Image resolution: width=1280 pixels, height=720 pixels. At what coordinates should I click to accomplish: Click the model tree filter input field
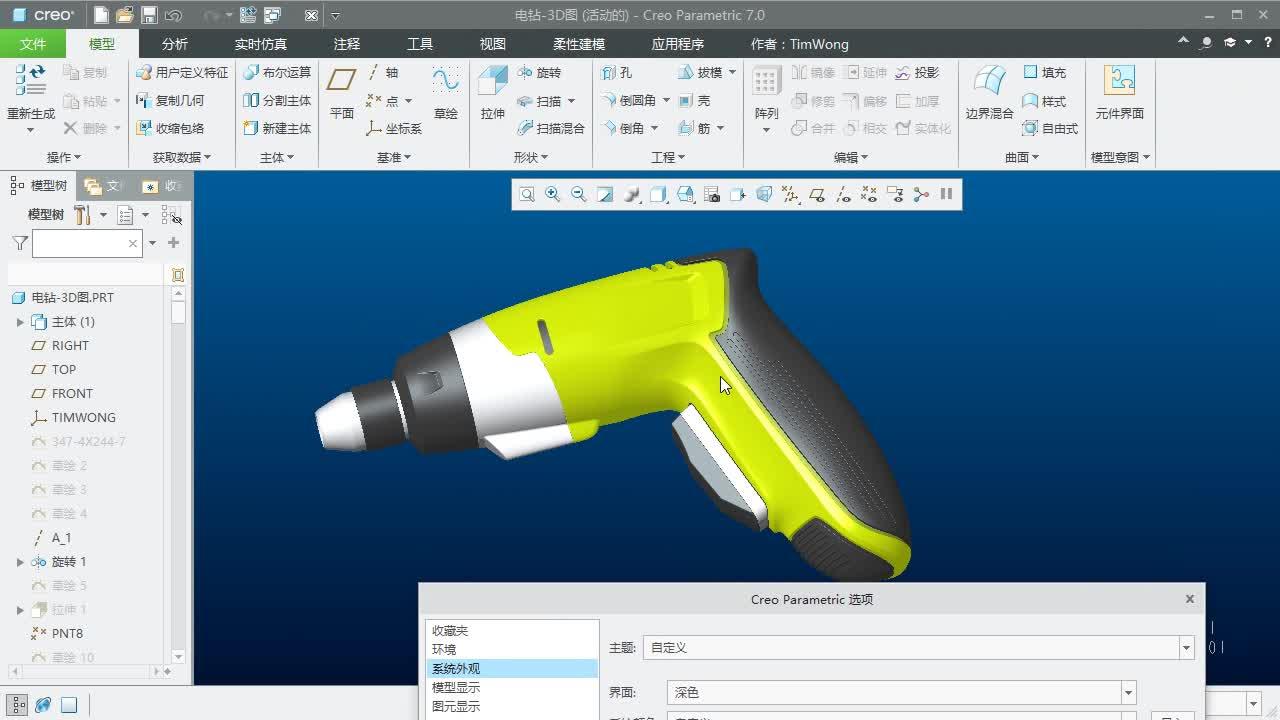(x=86, y=243)
